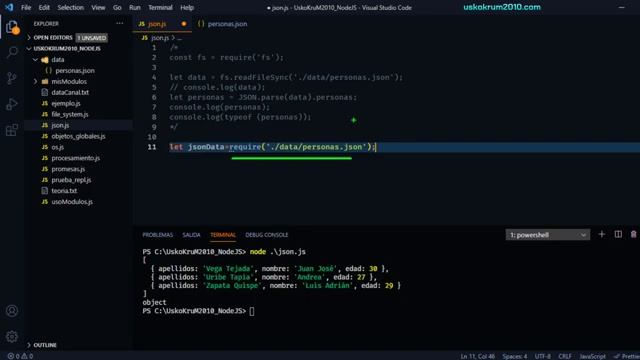
Task: Click the unsaved dot on json.js tab
Action: 184,24
